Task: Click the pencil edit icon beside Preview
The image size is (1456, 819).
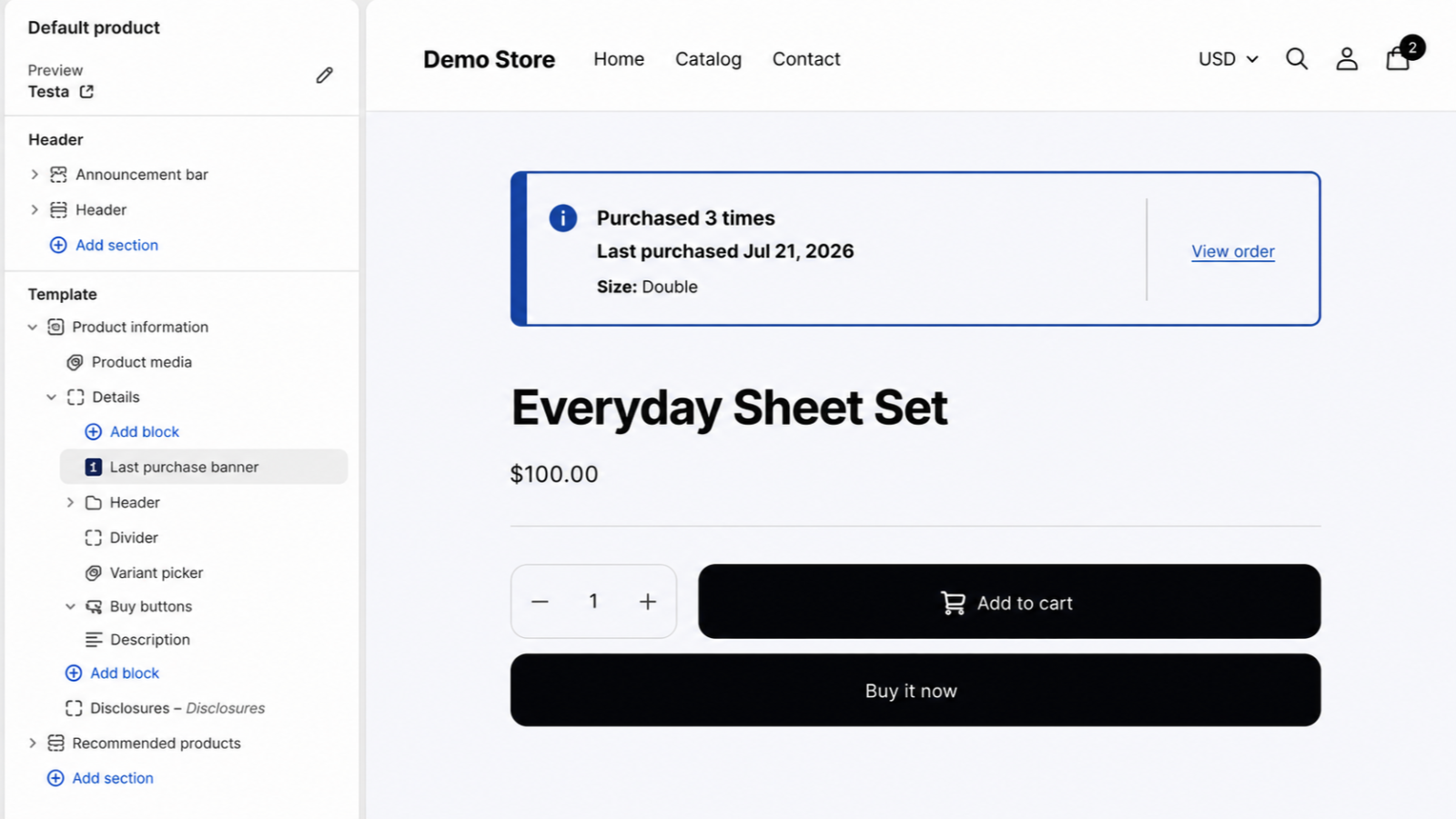Action: click(x=324, y=76)
